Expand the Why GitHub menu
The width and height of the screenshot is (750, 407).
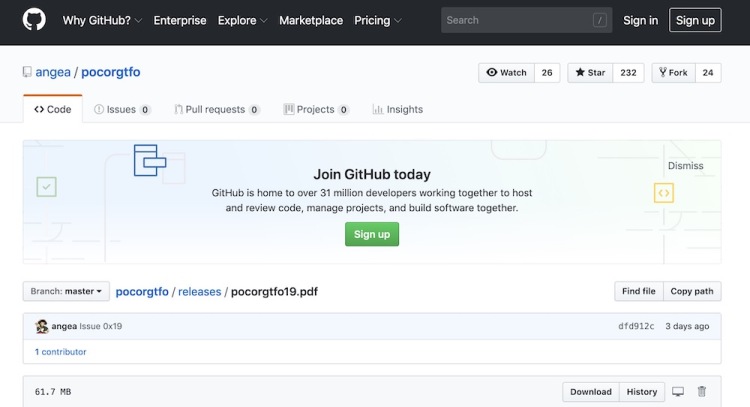coord(102,20)
